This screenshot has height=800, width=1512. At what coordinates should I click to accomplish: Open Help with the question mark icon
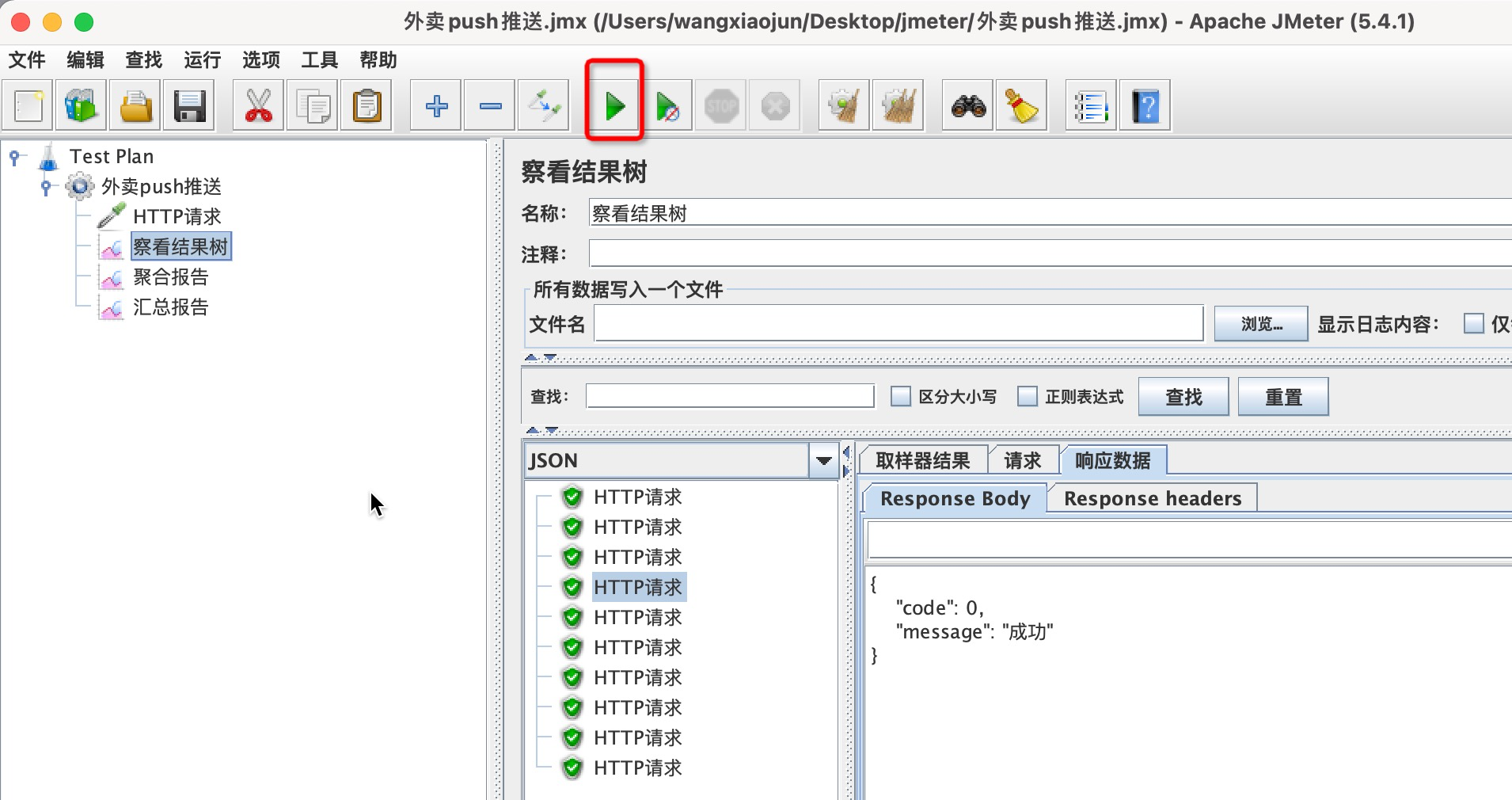coord(1145,105)
